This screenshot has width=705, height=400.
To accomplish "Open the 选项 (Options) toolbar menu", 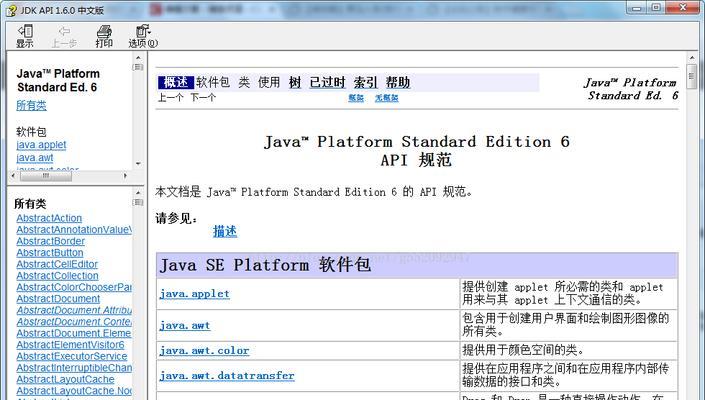I will 143,36.
